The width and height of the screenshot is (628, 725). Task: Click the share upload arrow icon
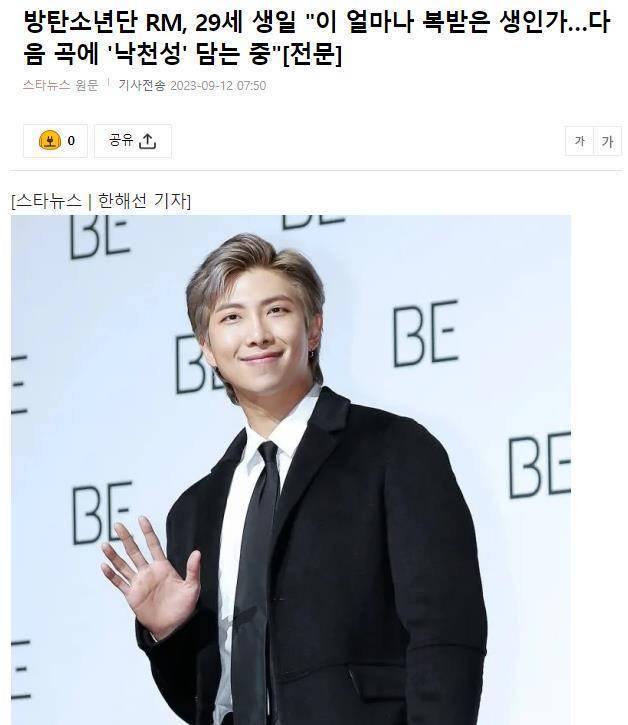(148, 141)
